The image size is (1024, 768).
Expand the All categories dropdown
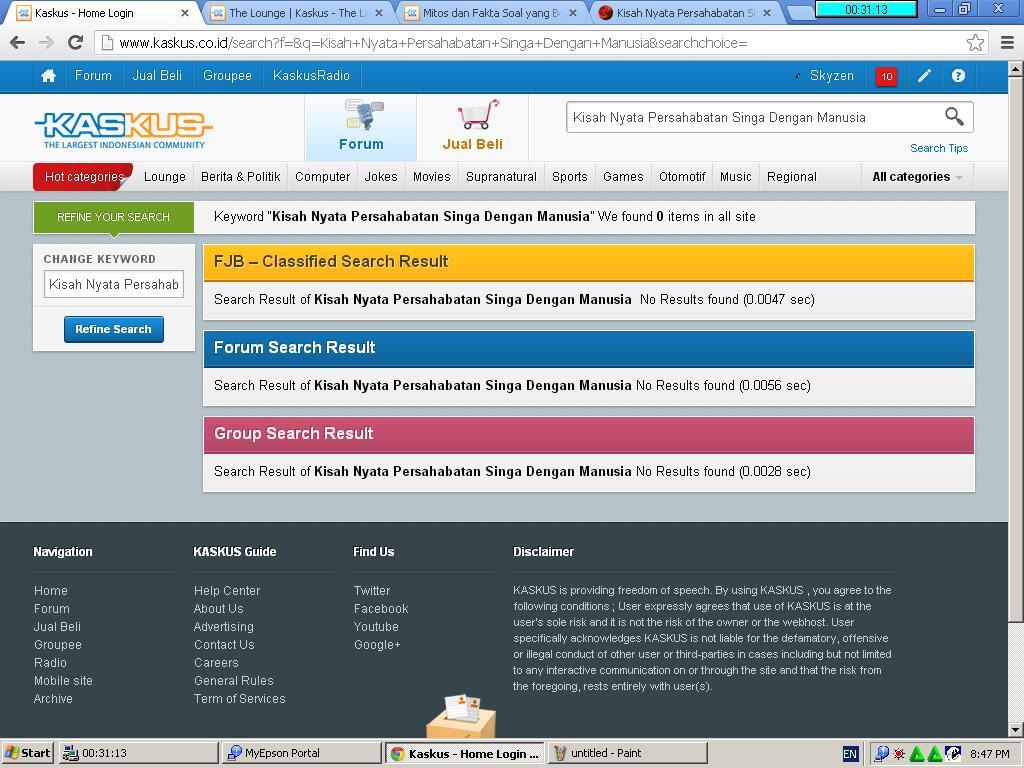click(x=917, y=177)
